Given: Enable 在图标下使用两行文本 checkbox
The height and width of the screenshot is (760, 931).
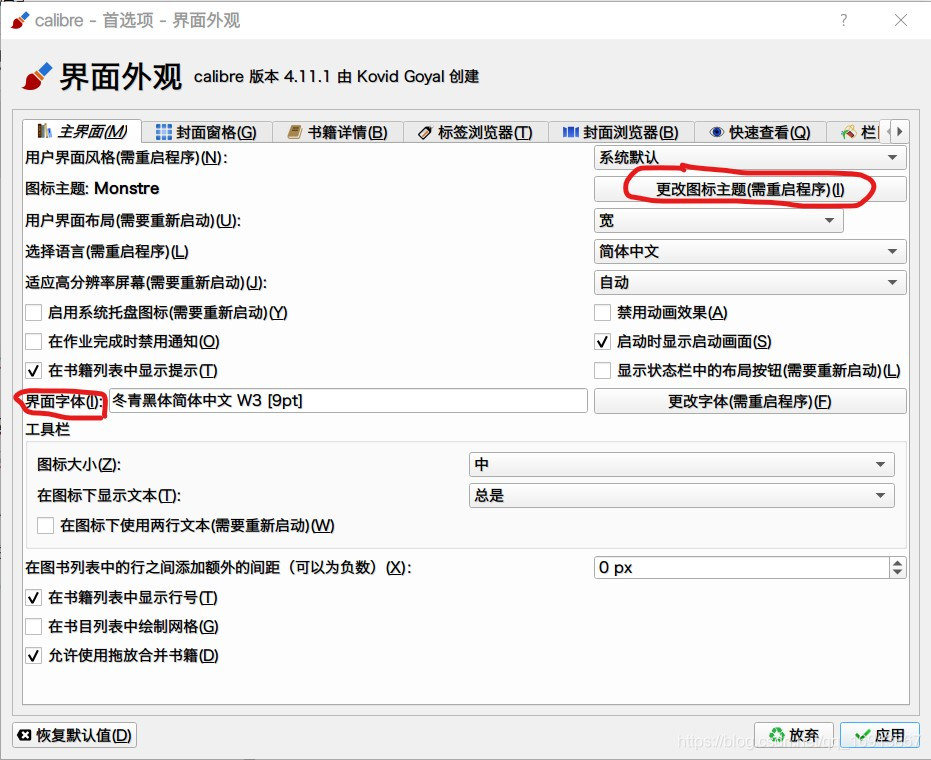Looking at the screenshot, I should [x=46, y=525].
